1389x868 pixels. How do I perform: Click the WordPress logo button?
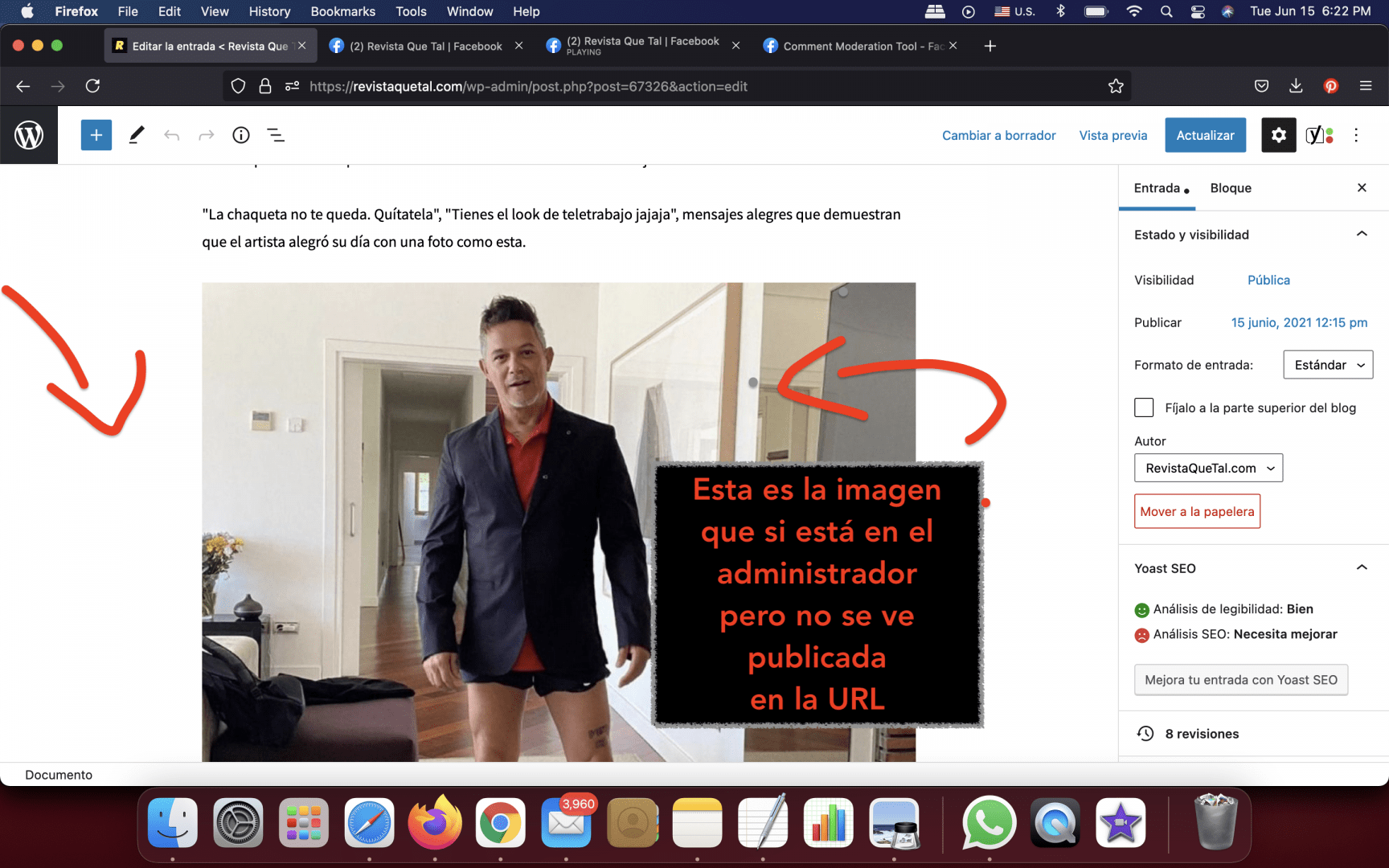29,135
